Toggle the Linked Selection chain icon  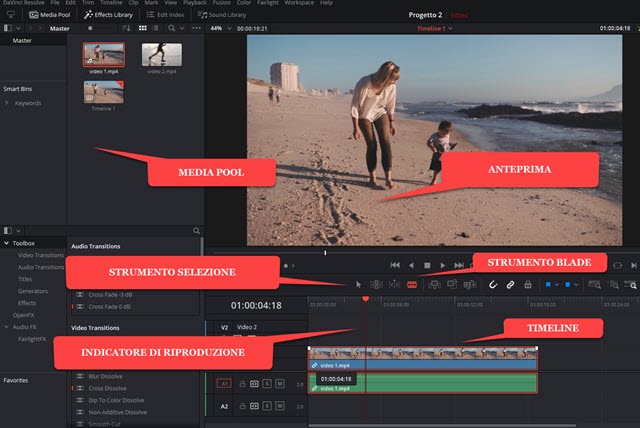510,284
